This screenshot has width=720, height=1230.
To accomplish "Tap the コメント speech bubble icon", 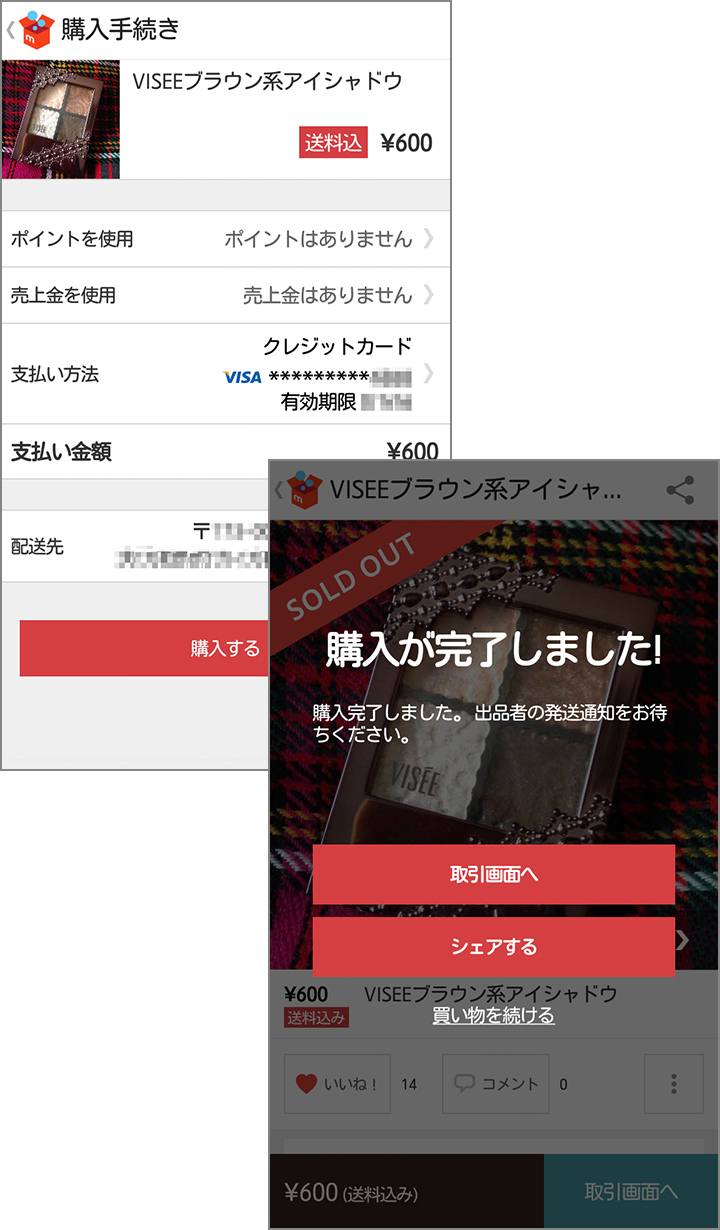I will (x=464, y=1083).
